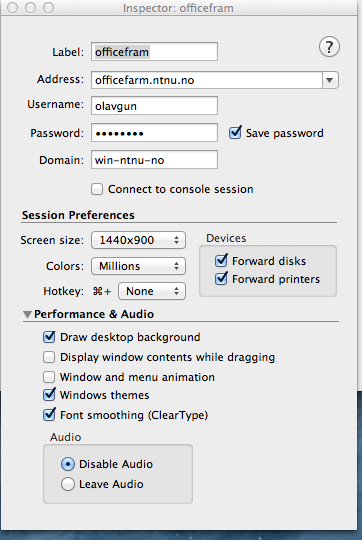
Task: Enable Connect to console session
Action: [x=97, y=189]
